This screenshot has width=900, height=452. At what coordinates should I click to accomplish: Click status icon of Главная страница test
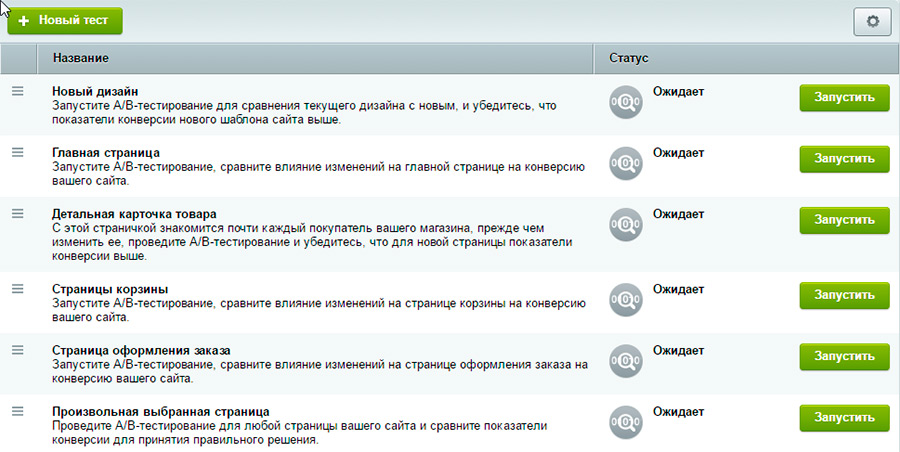625,163
